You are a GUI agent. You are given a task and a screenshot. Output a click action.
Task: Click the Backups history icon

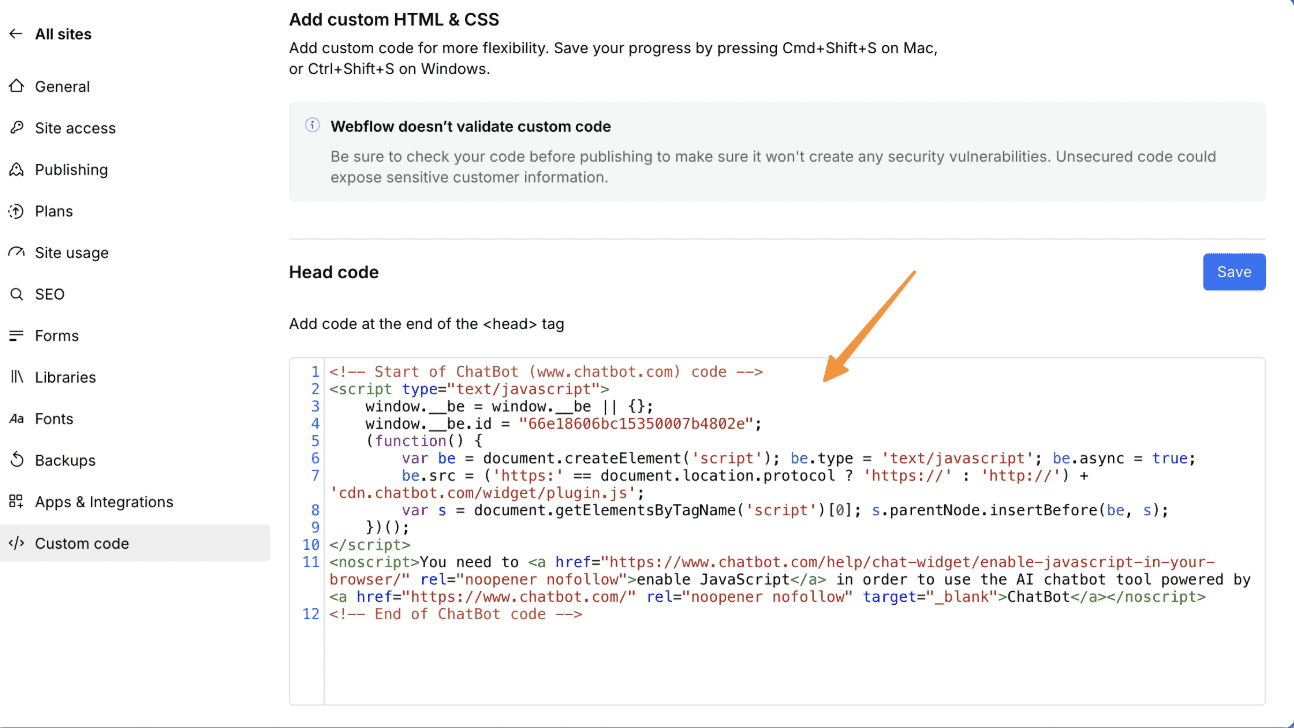coord(16,460)
